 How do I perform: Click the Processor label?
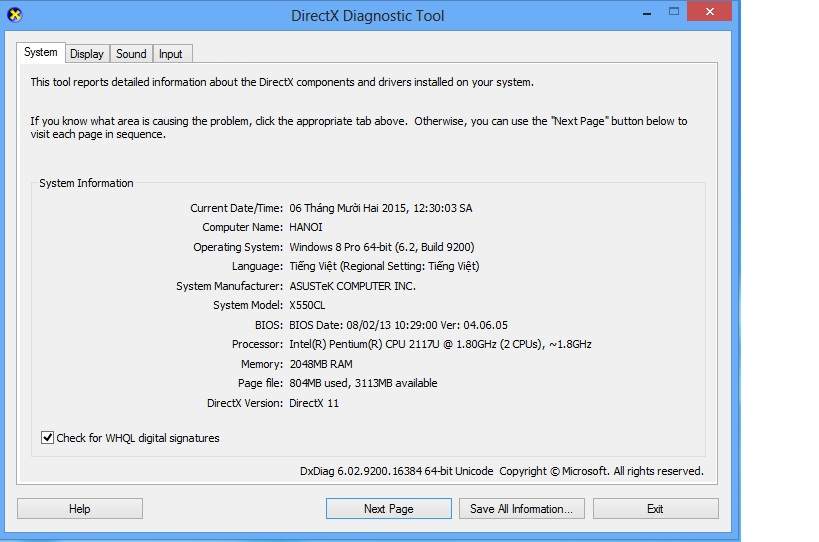[x=257, y=344]
